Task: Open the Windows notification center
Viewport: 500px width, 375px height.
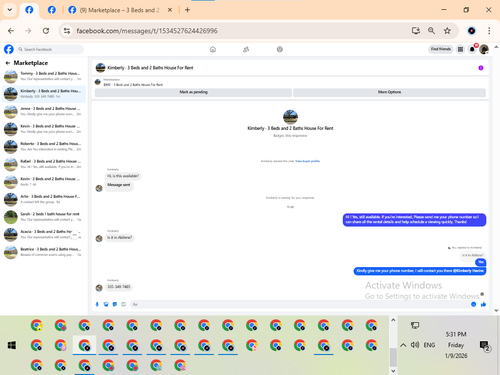Action: click(x=484, y=345)
